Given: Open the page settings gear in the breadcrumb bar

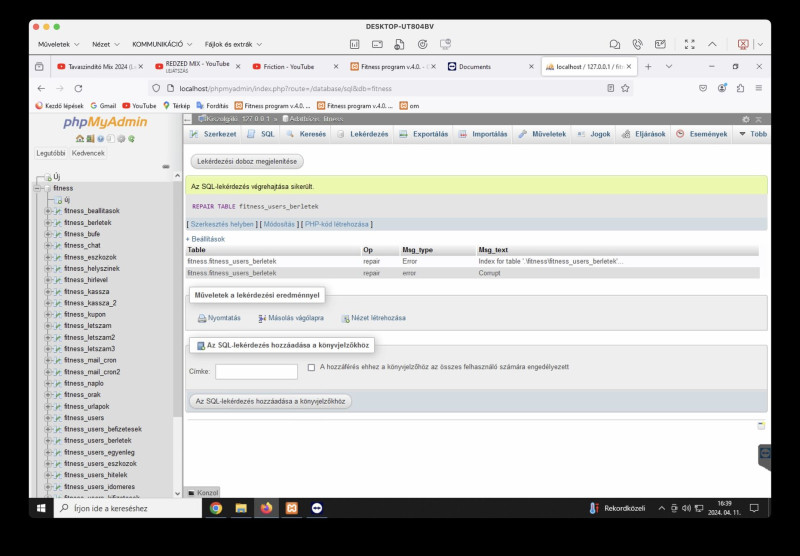Looking at the screenshot, I should [746, 119].
